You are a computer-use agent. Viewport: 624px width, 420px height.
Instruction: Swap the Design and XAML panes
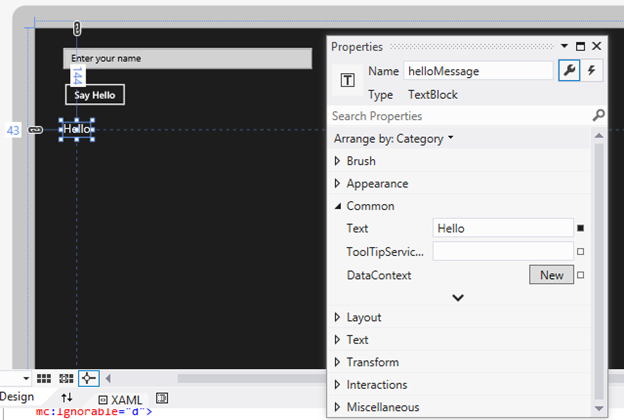point(67,397)
